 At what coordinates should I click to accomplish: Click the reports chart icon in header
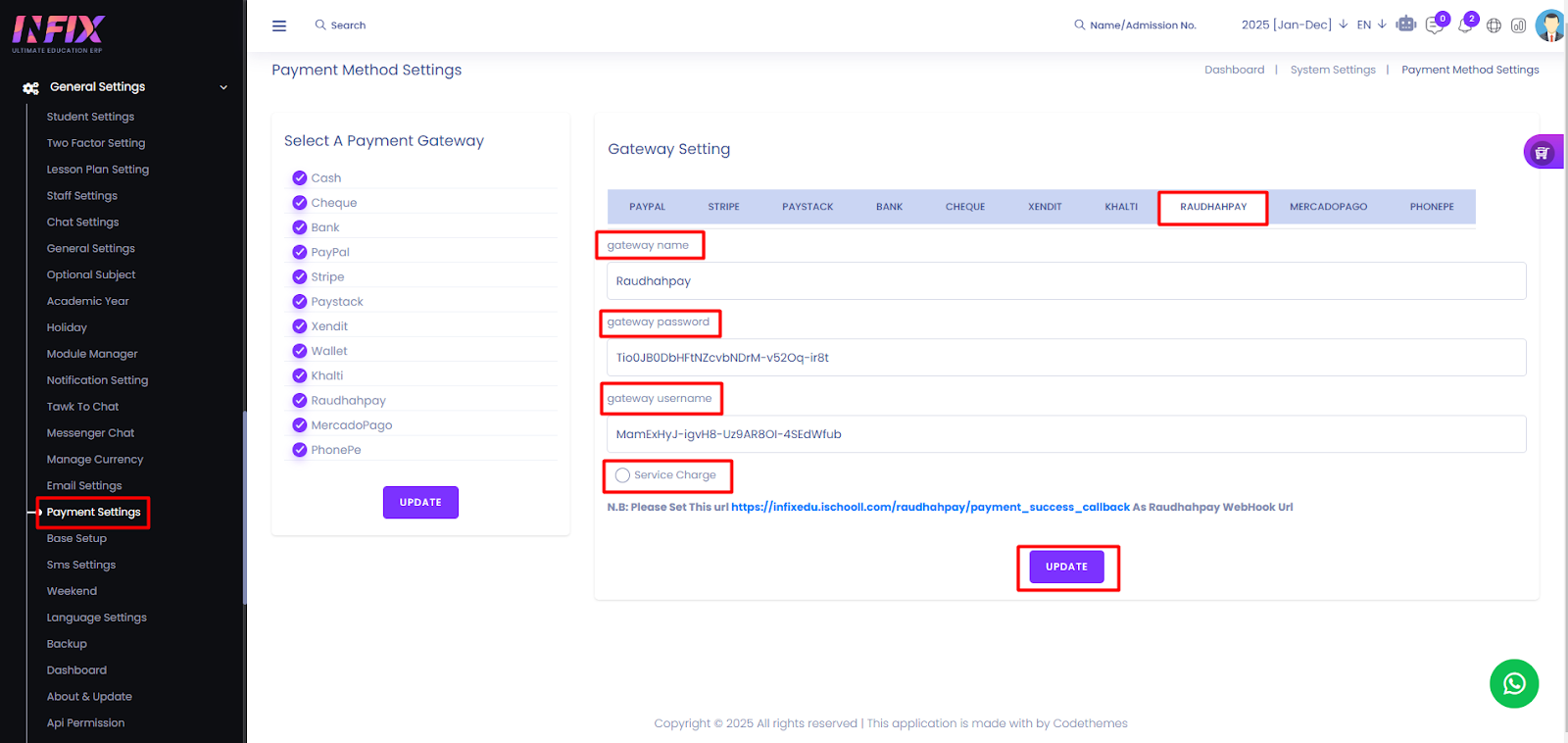(1518, 25)
